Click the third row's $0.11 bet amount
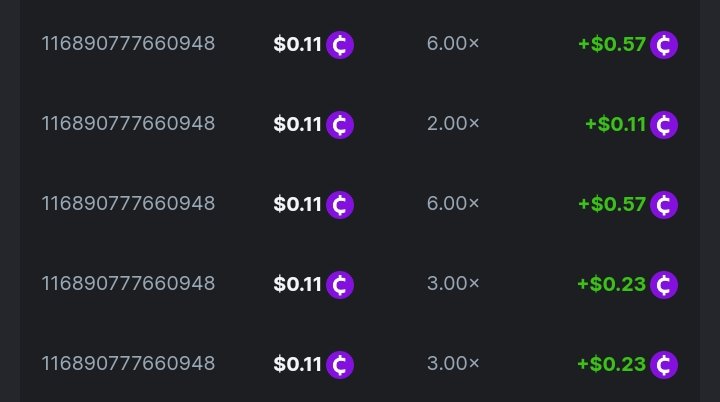 point(297,205)
